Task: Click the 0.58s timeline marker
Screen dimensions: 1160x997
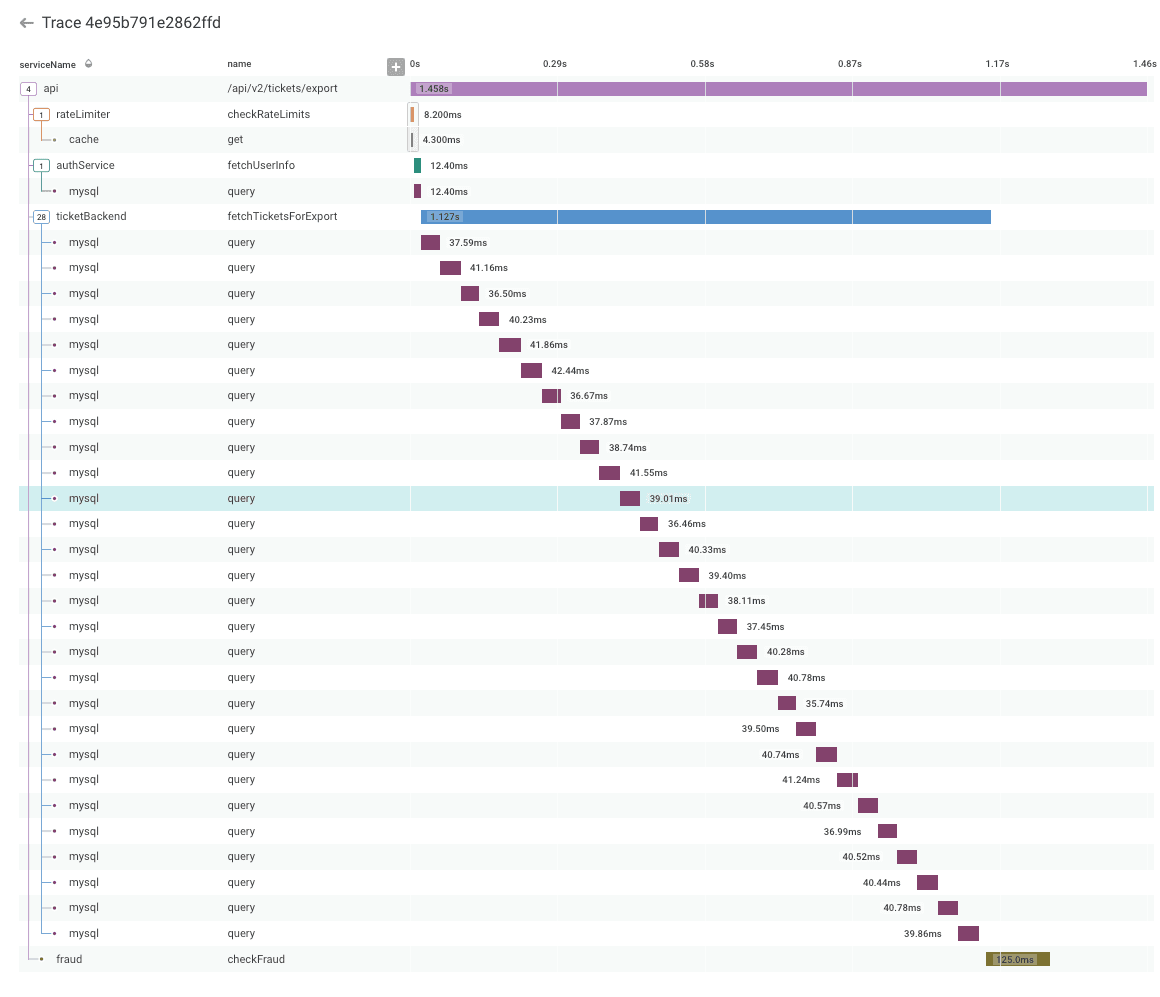Action: pos(702,64)
